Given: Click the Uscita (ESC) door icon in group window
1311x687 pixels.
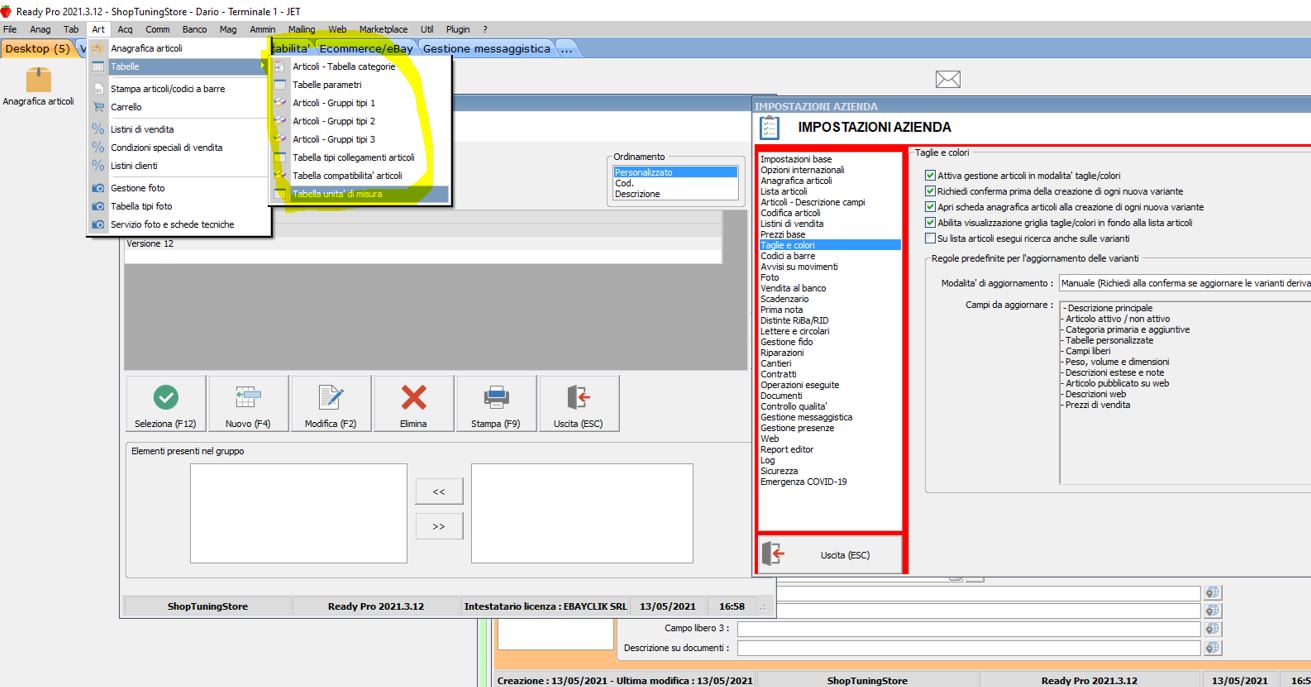Looking at the screenshot, I should pos(578,398).
